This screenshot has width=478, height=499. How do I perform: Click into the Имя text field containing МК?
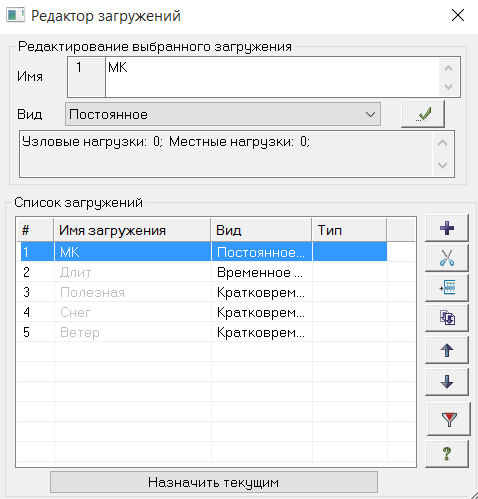(x=272, y=77)
